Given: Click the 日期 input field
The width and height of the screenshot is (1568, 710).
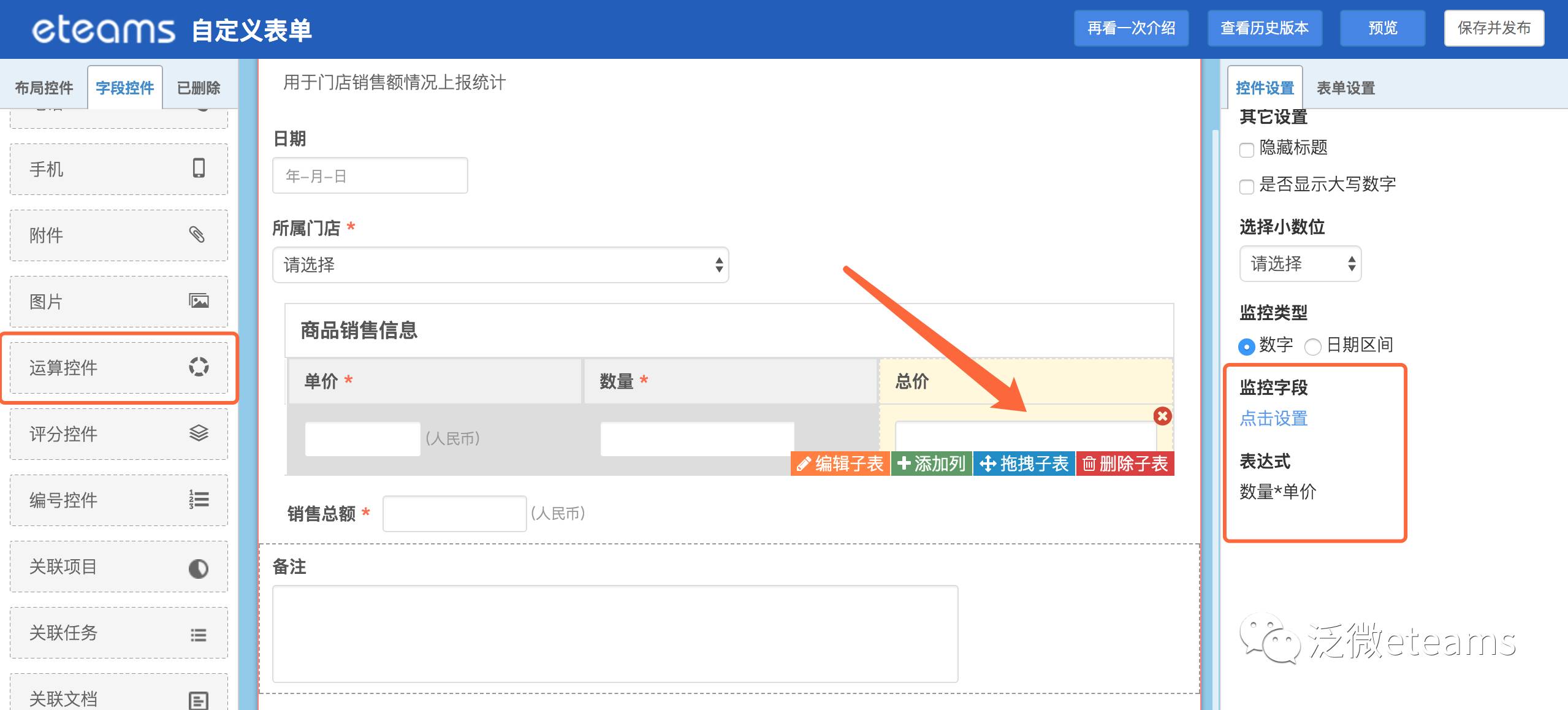Looking at the screenshot, I should point(370,176).
